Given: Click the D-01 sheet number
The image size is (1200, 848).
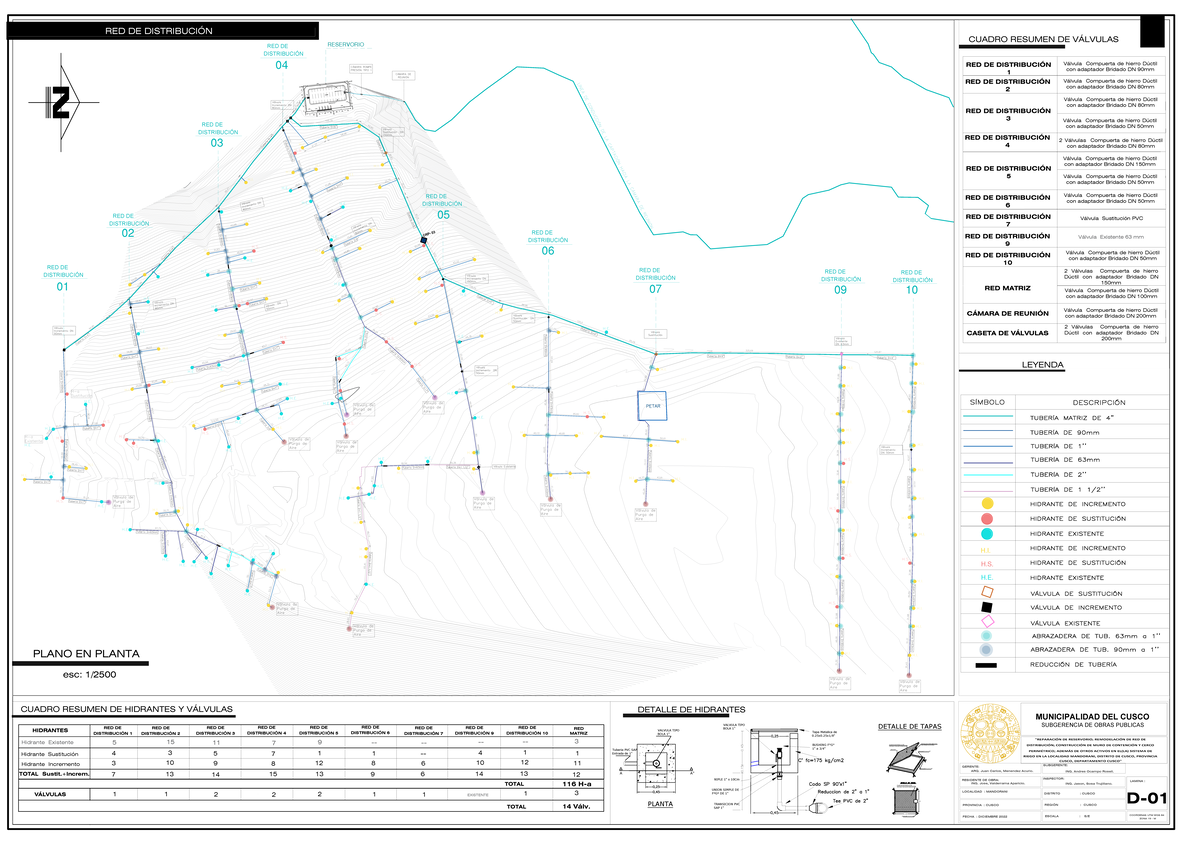Looking at the screenshot, I should [1147, 799].
